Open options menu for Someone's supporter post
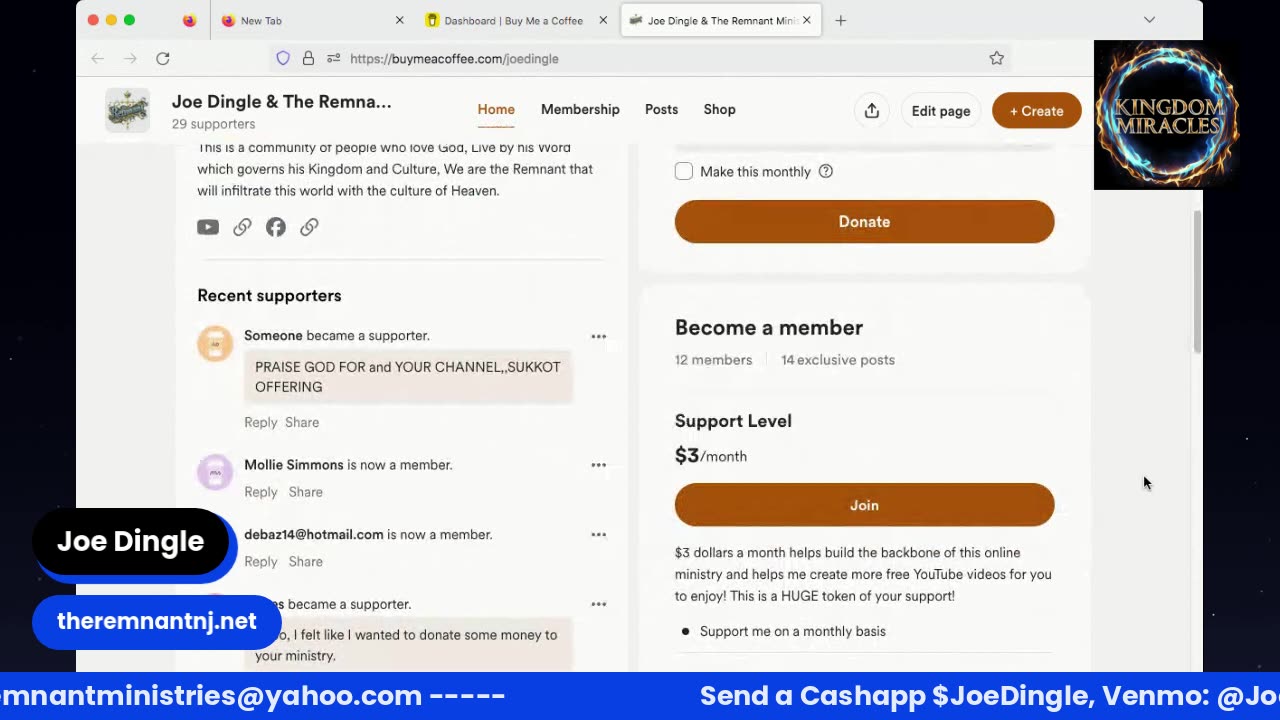Screen dimensions: 1280x720 598,336
